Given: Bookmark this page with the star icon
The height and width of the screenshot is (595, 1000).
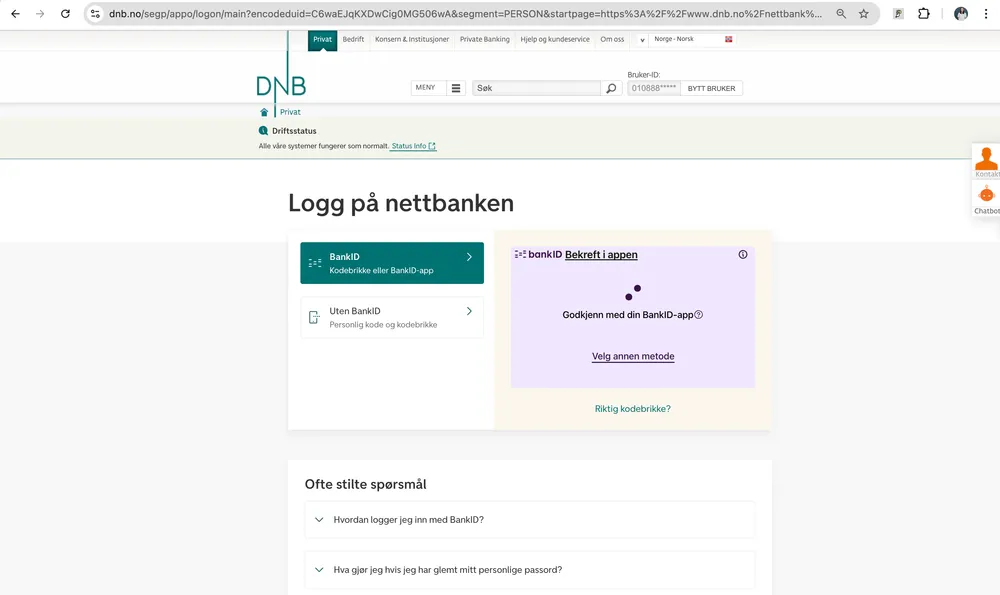Looking at the screenshot, I should [864, 13].
